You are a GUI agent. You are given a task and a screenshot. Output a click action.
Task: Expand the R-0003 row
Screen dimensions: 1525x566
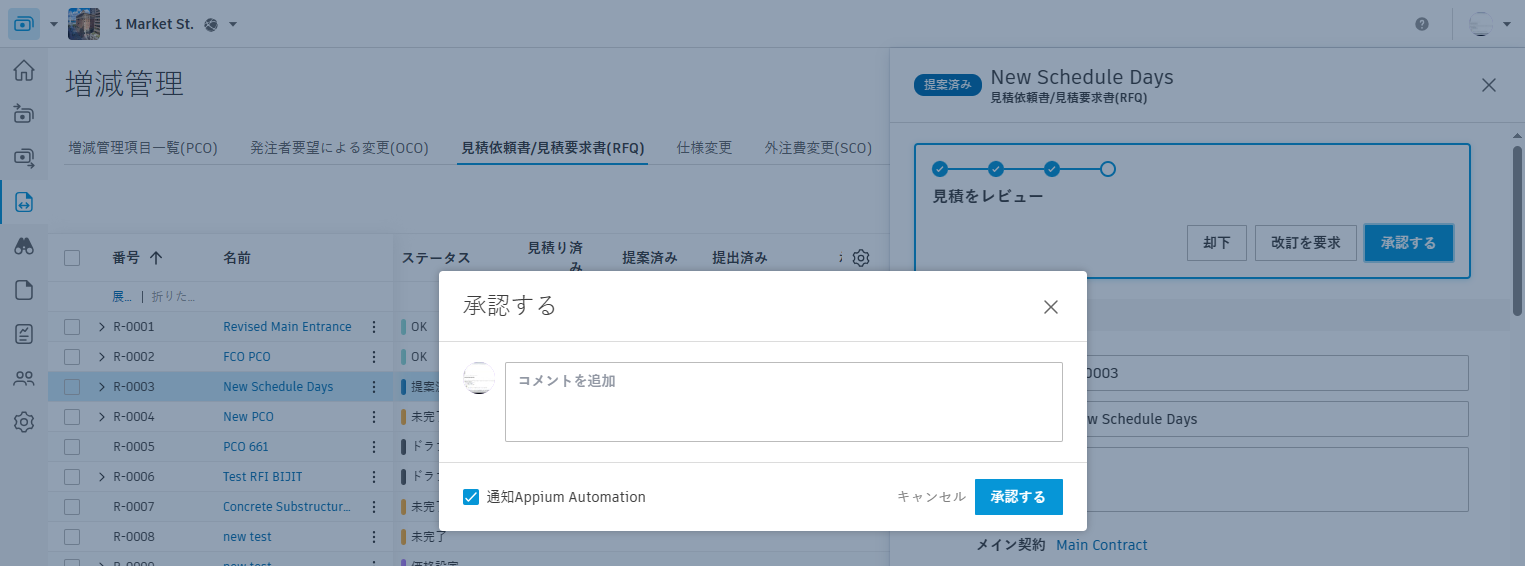[102, 387]
